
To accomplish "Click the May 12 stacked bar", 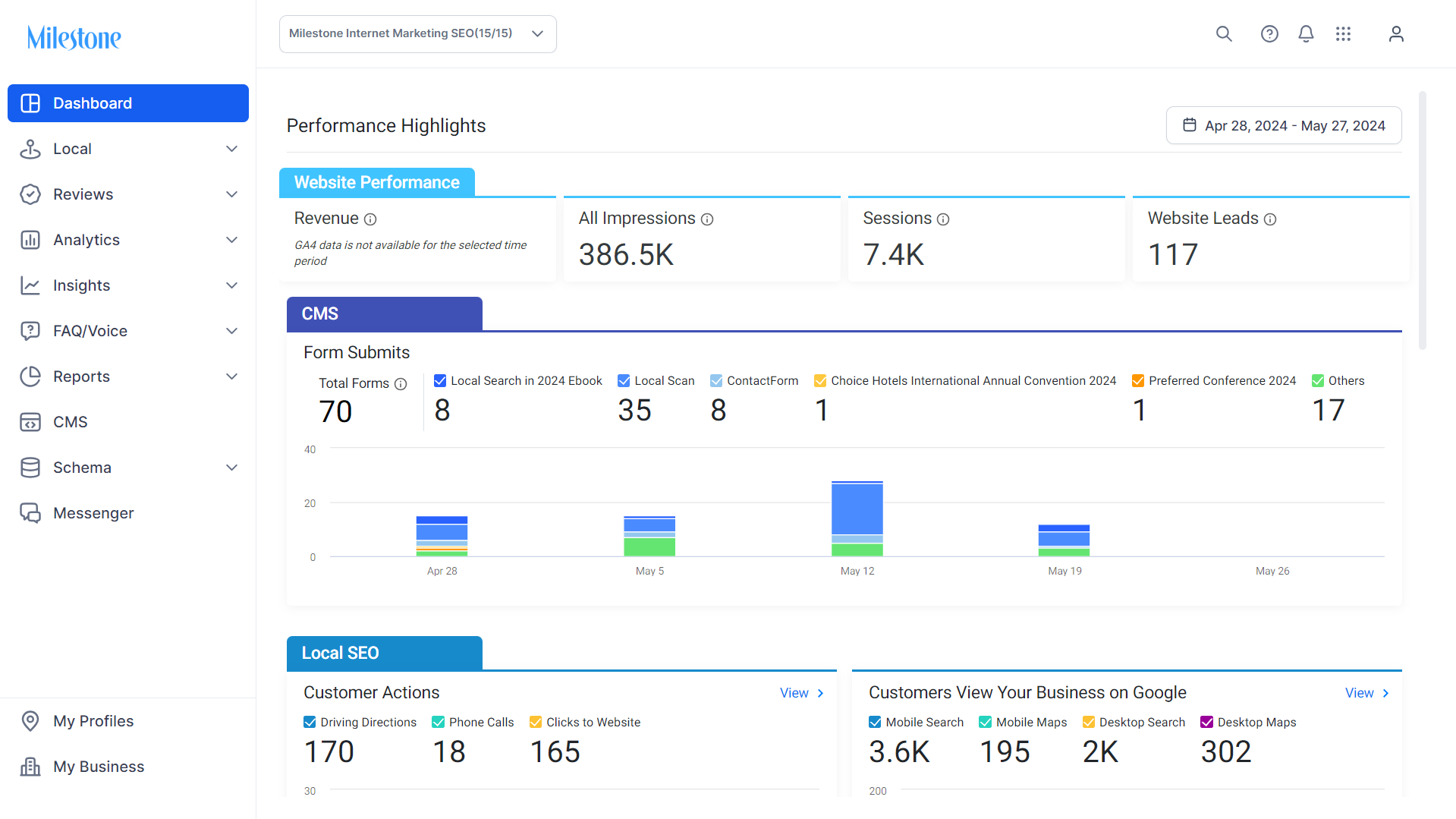I will [857, 518].
